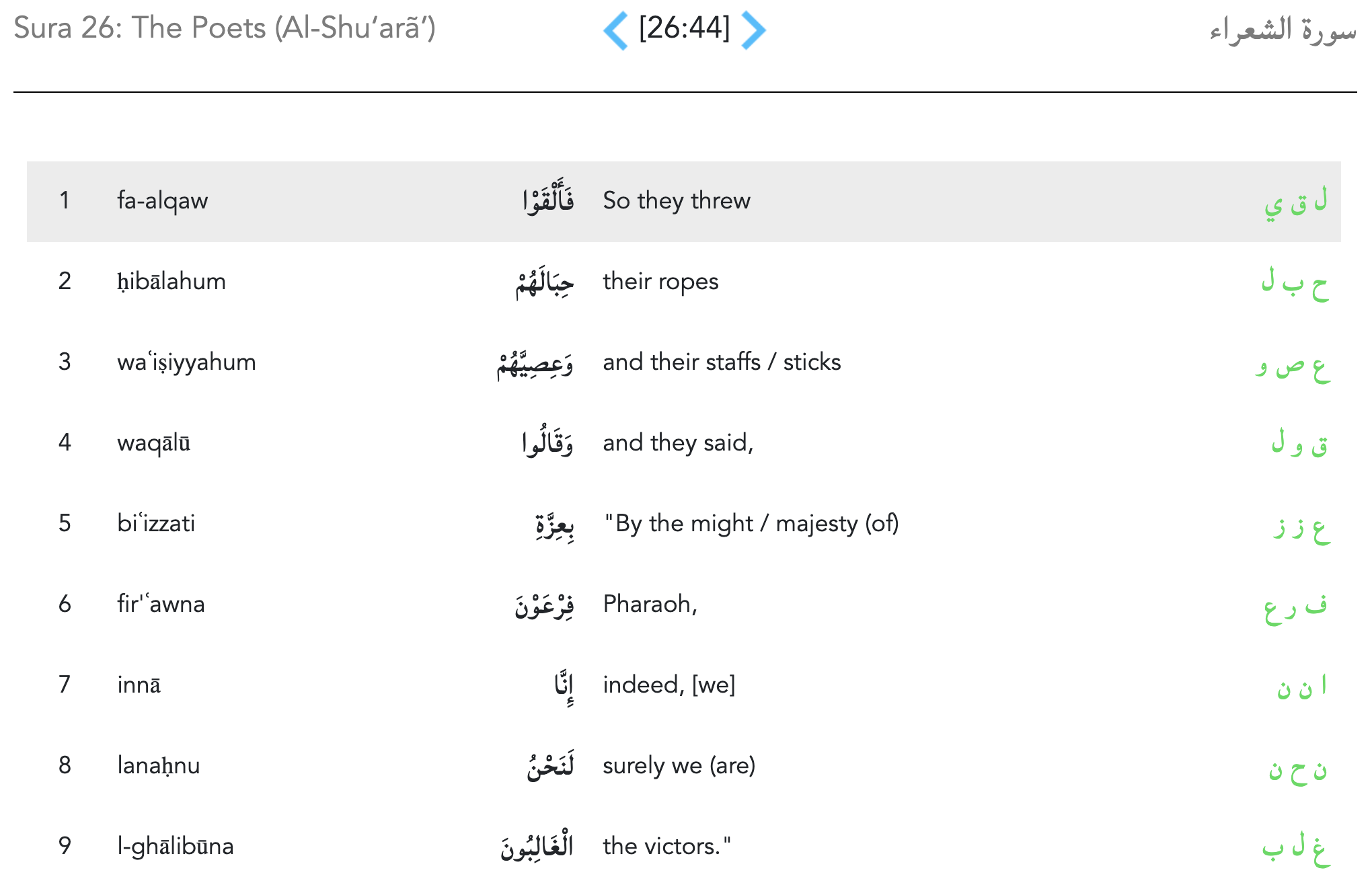Click the verse reference [26:44]

click(x=684, y=28)
